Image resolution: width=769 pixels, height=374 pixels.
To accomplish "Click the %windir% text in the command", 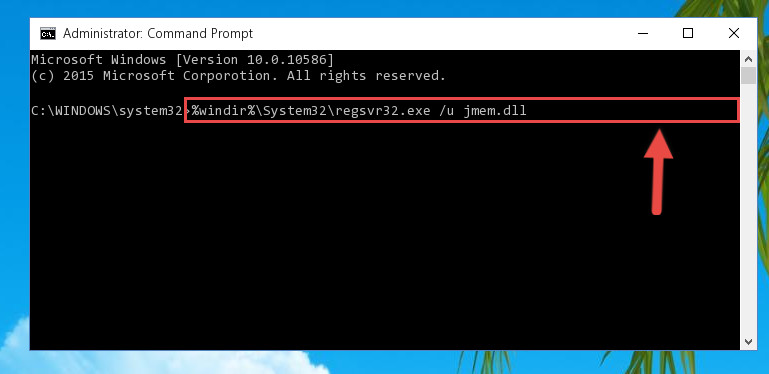I will 224,111.
